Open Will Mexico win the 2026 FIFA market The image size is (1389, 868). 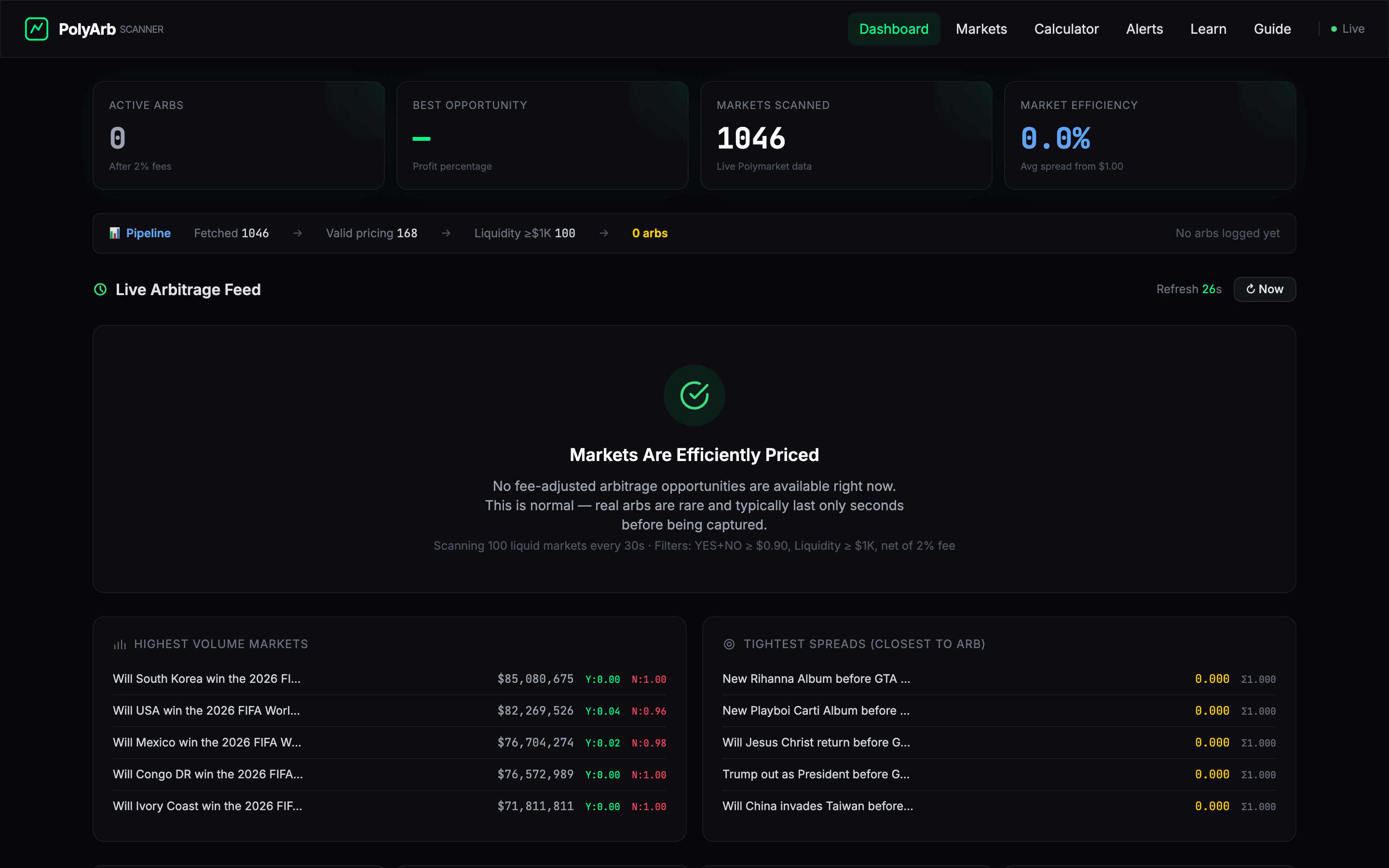(x=206, y=742)
